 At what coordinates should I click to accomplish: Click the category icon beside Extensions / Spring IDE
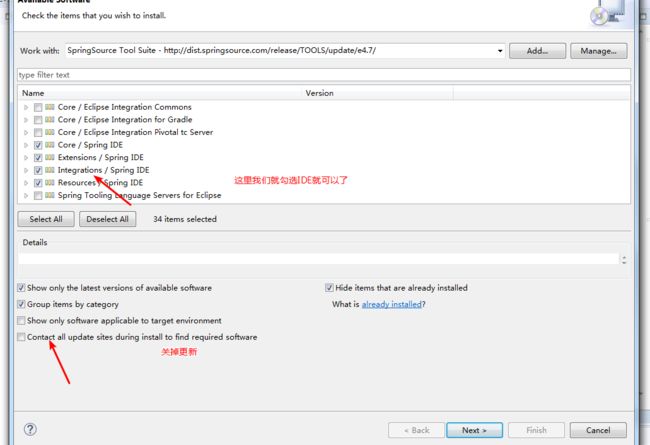50,157
